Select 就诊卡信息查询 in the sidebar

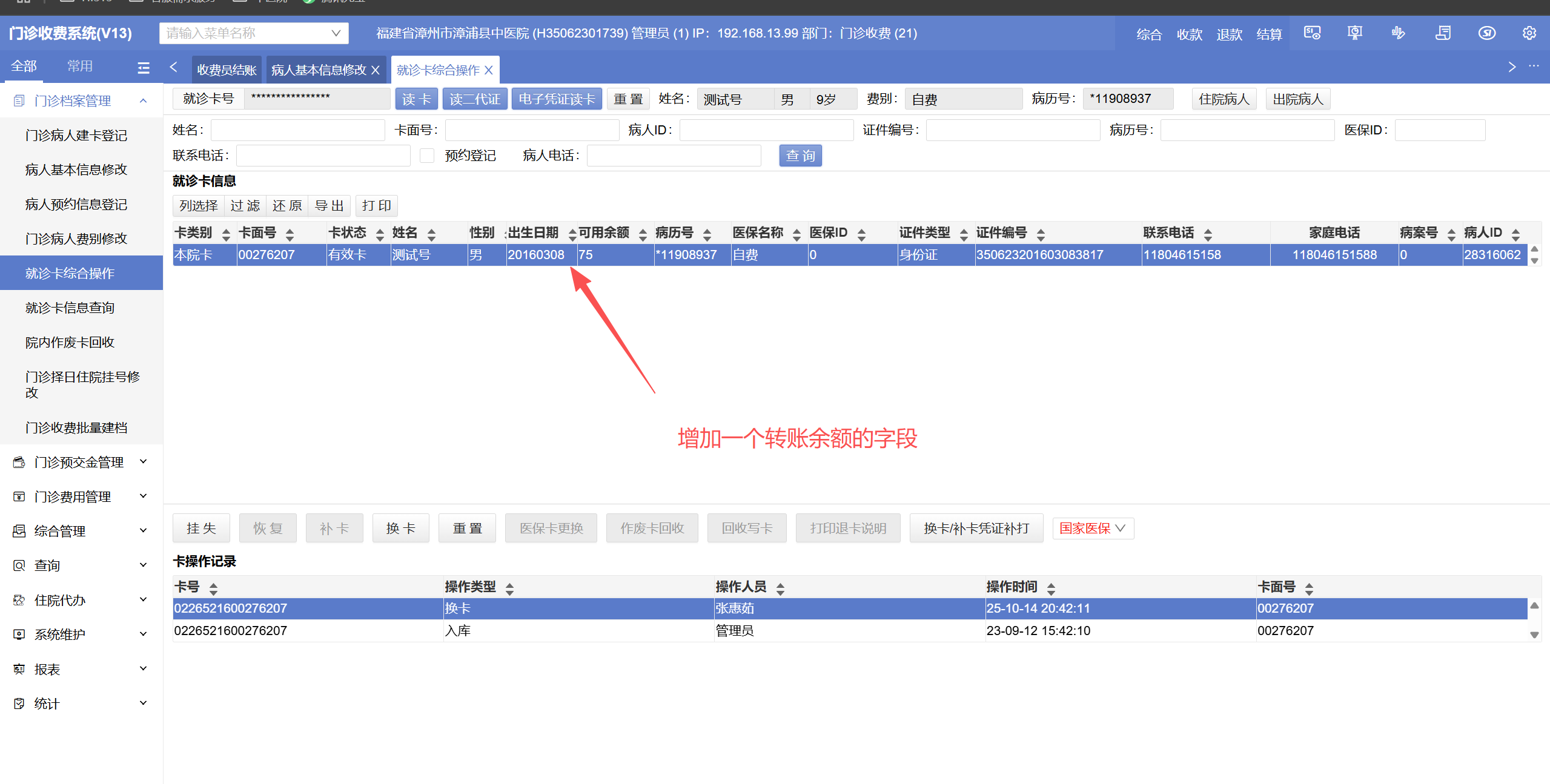click(x=70, y=308)
